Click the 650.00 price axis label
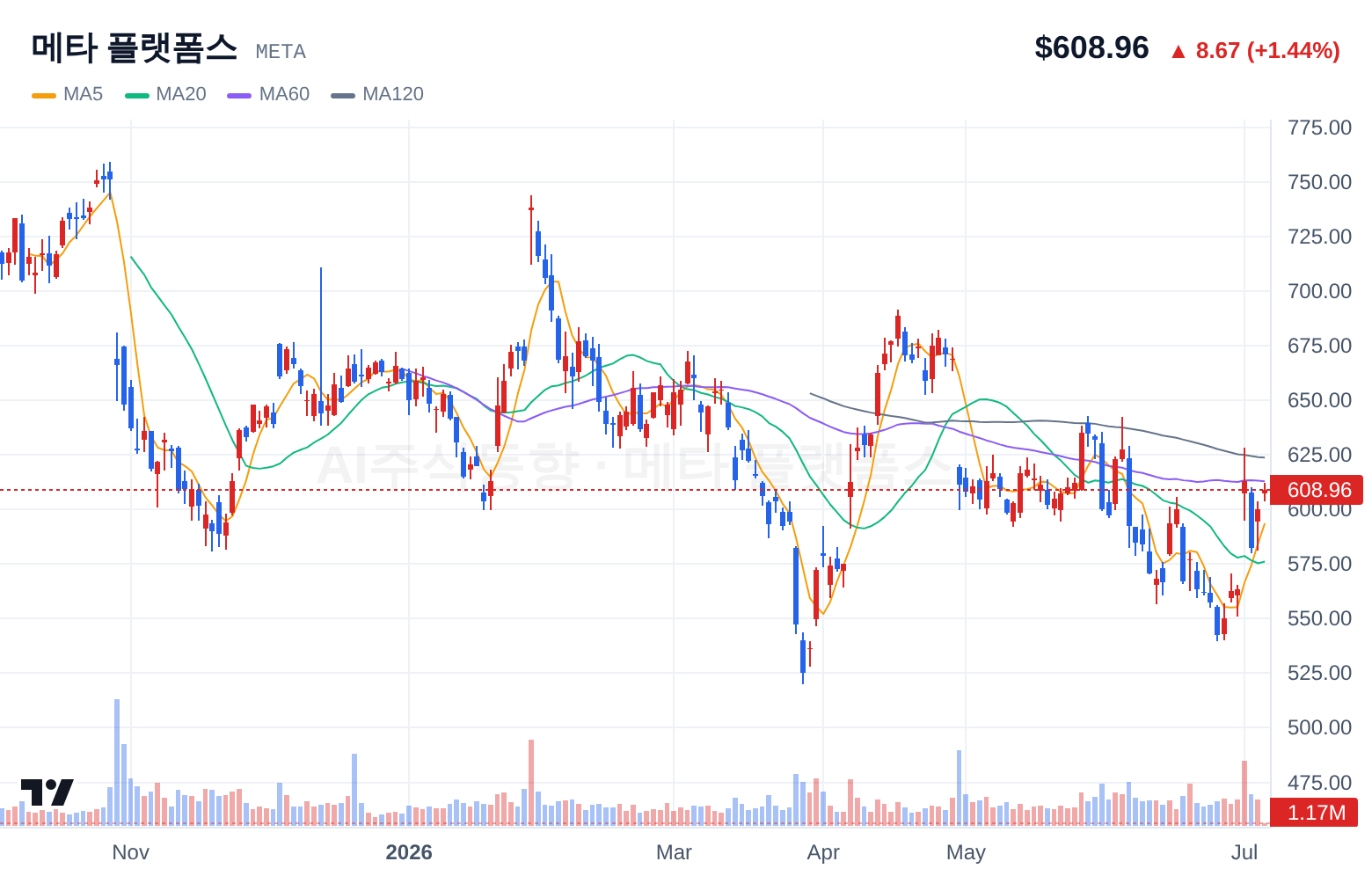Screen dimensions: 1372x876 tap(1319, 400)
